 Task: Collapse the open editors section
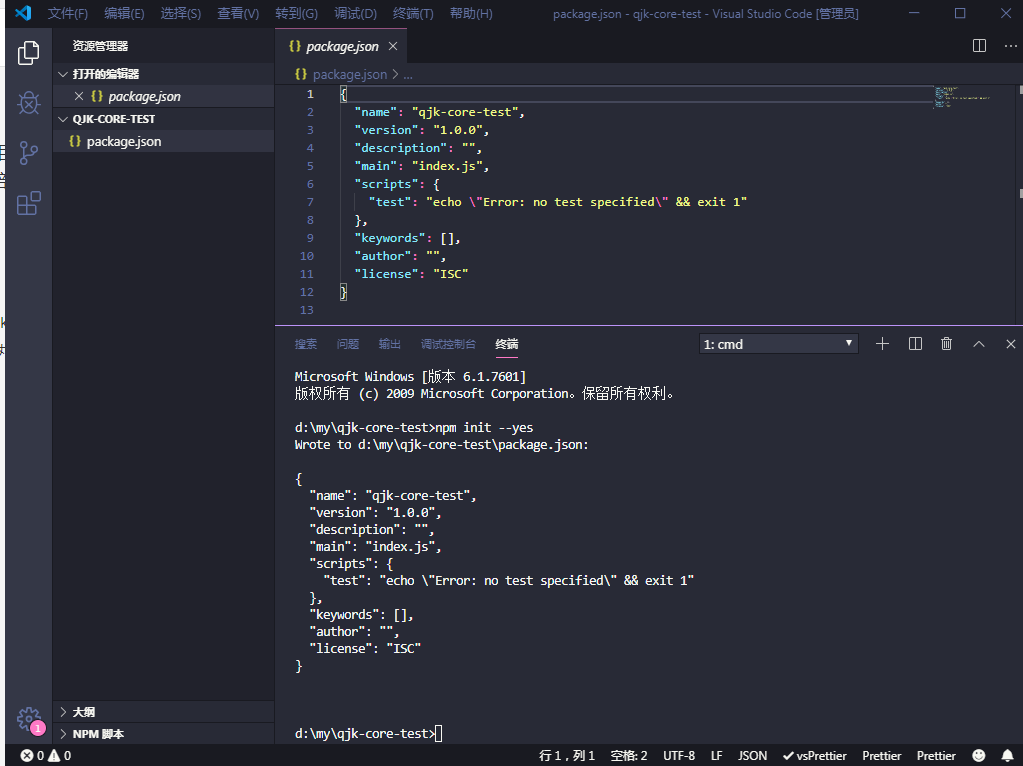163,74
